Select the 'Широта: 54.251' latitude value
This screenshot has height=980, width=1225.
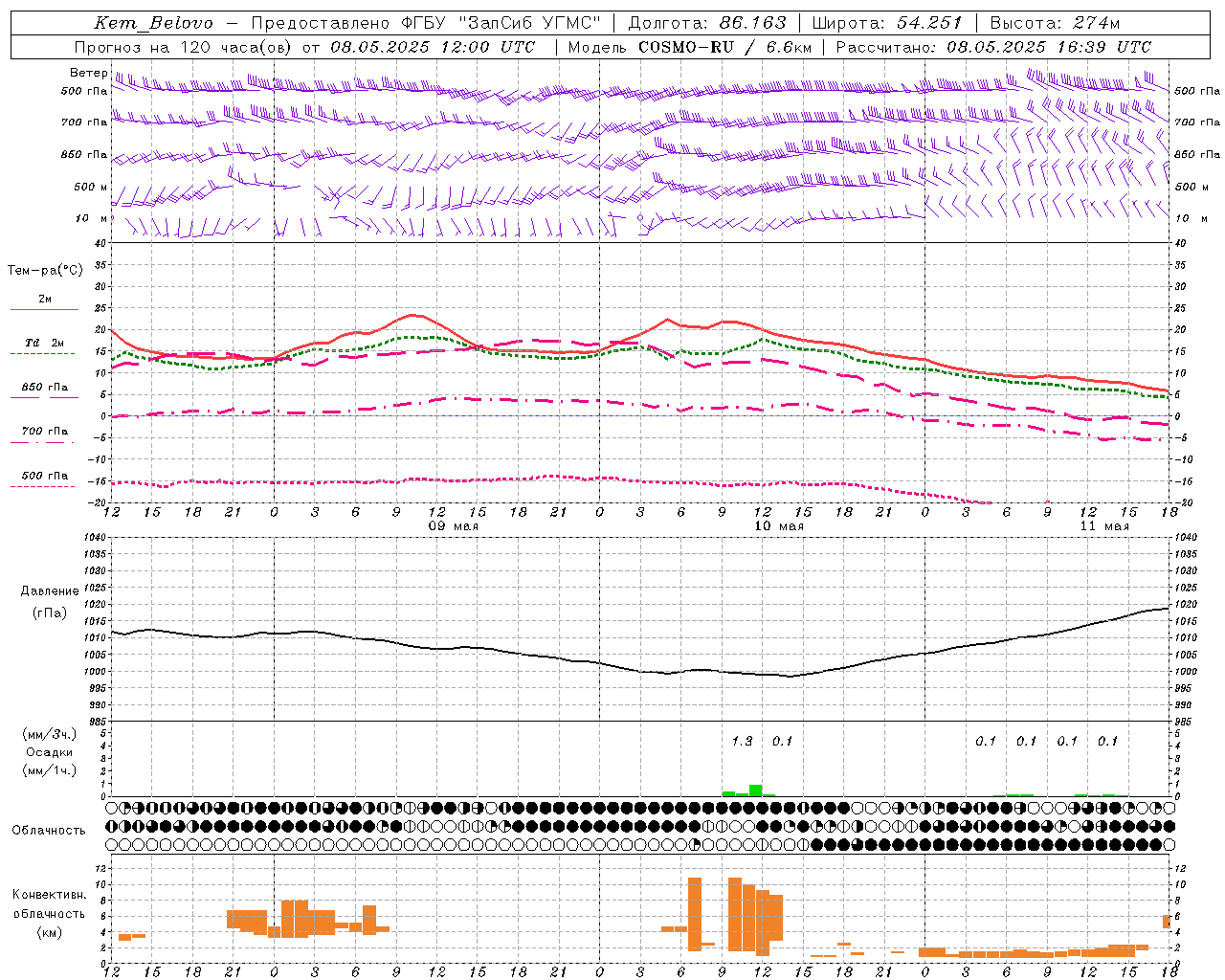[x=887, y=23]
